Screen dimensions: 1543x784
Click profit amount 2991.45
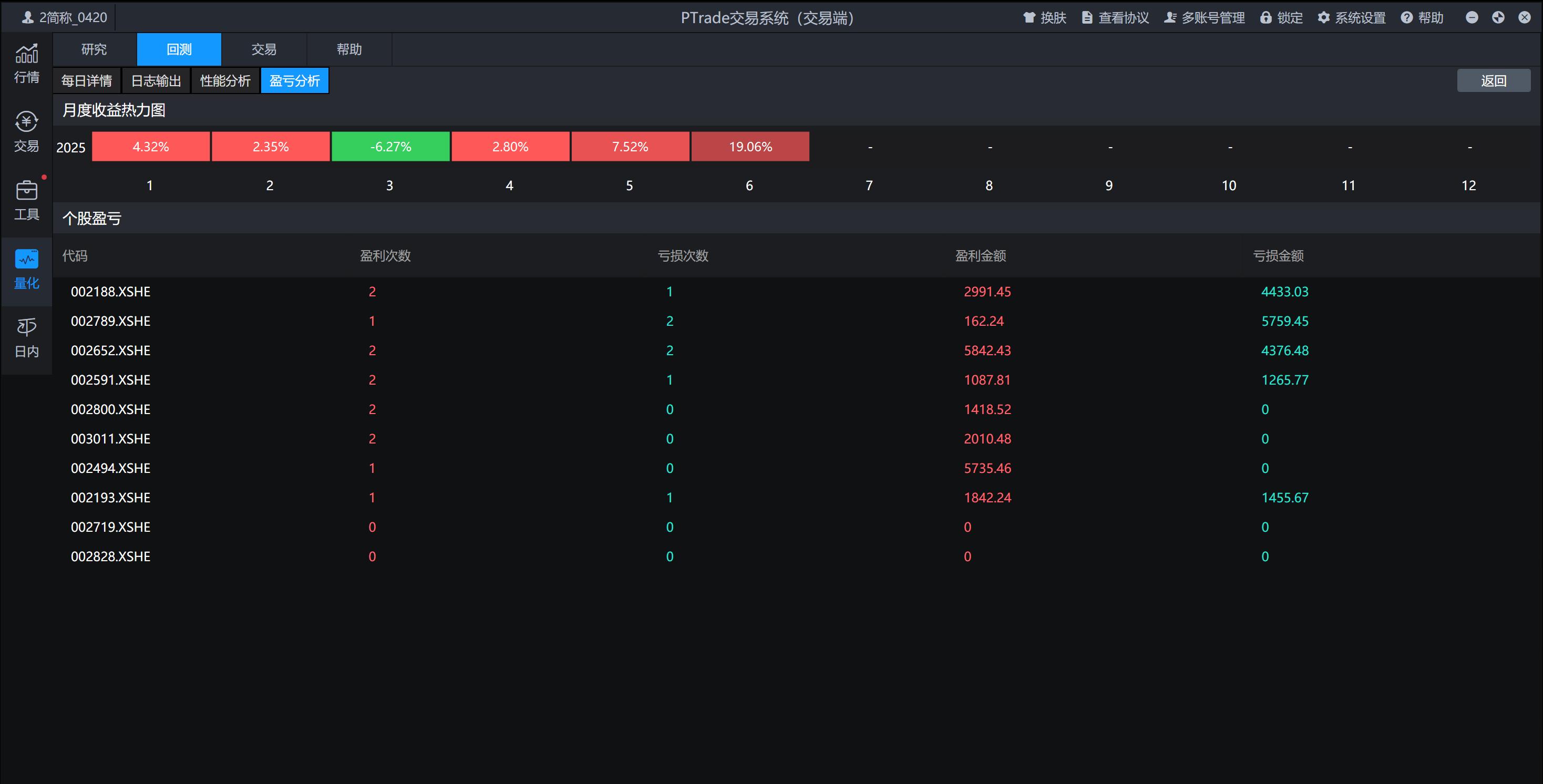click(x=987, y=292)
